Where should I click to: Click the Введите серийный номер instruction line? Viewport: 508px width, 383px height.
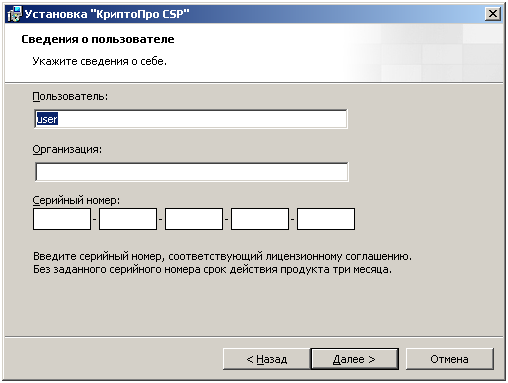[x=222, y=256]
